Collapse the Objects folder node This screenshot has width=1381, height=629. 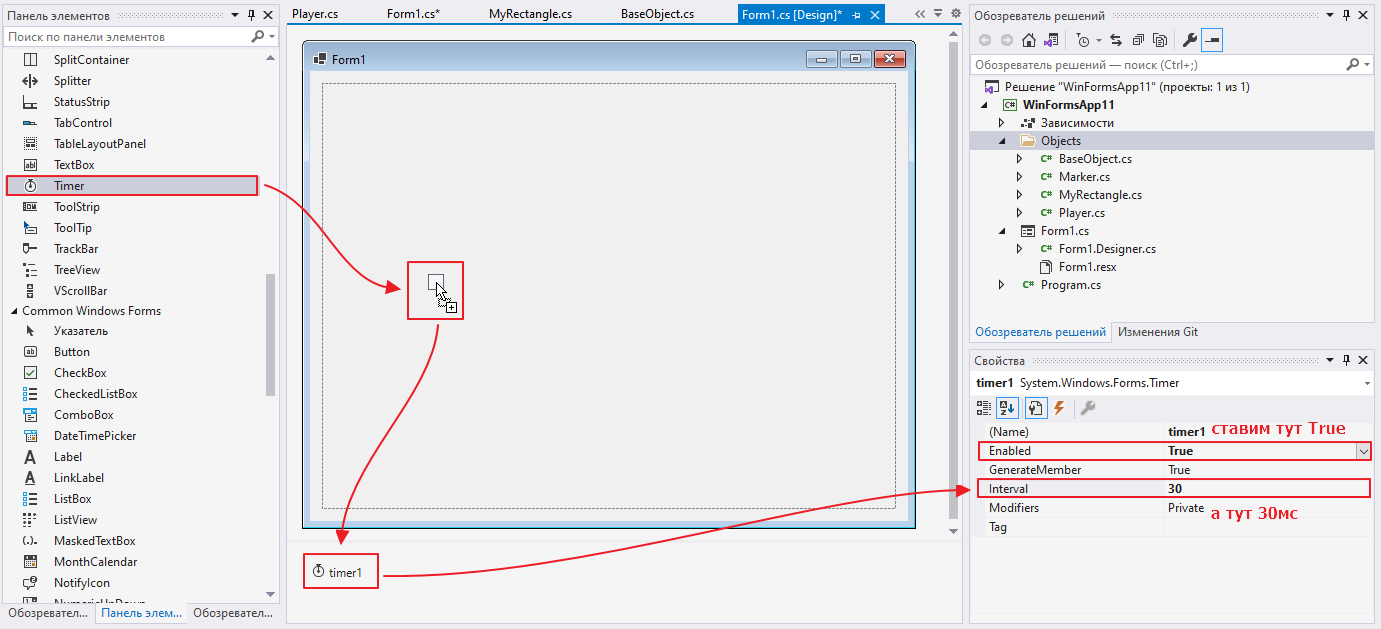click(x=1002, y=141)
